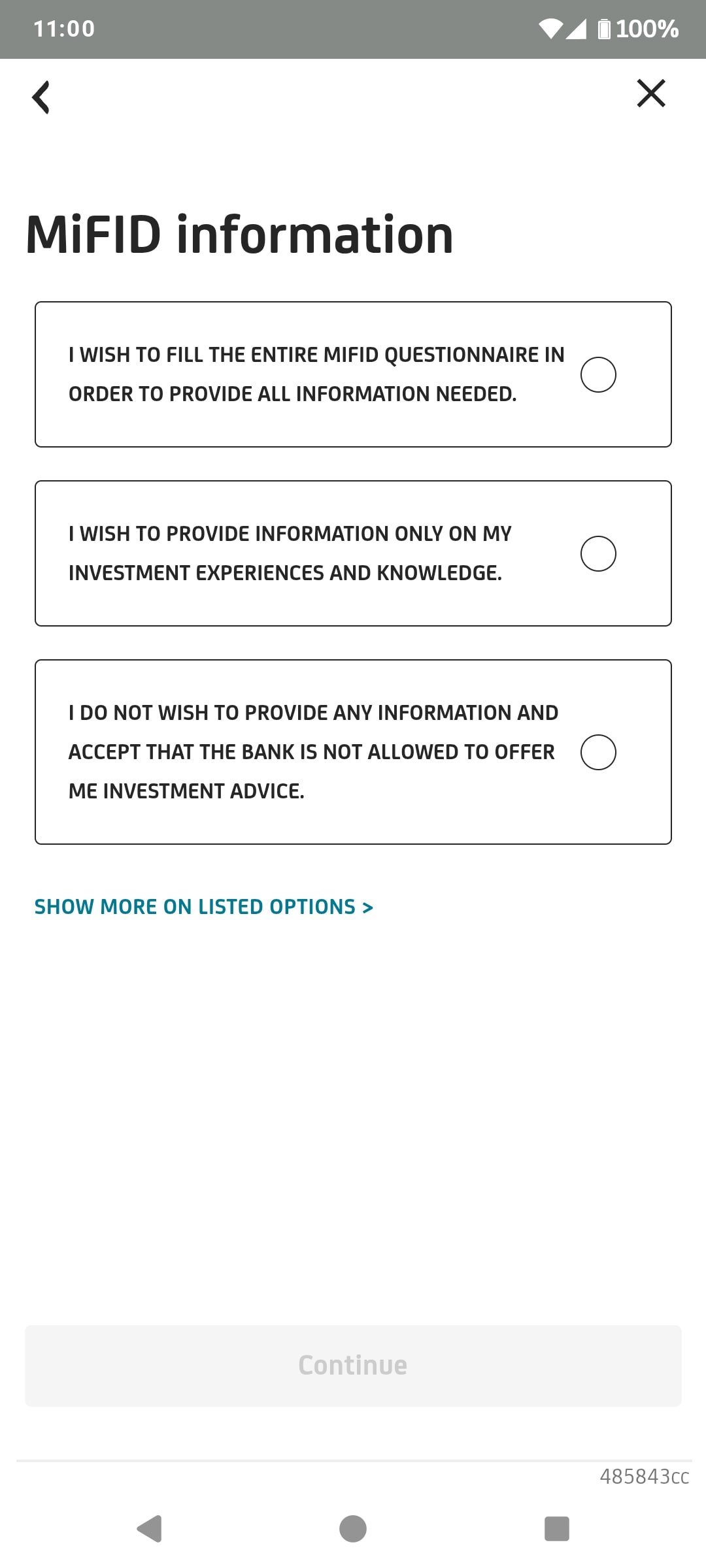Viewport: 706px width, 1568px height.
Task: Tap the Wi-Fi status icon
Action: pos(550,29)
